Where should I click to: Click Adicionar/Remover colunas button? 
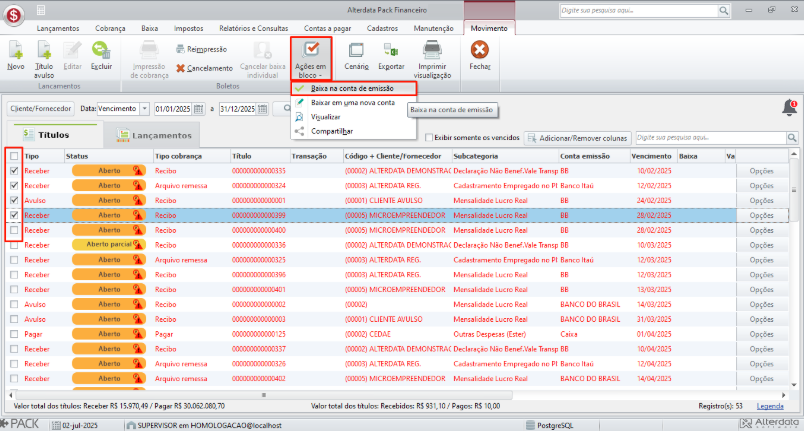pos(577,138)
